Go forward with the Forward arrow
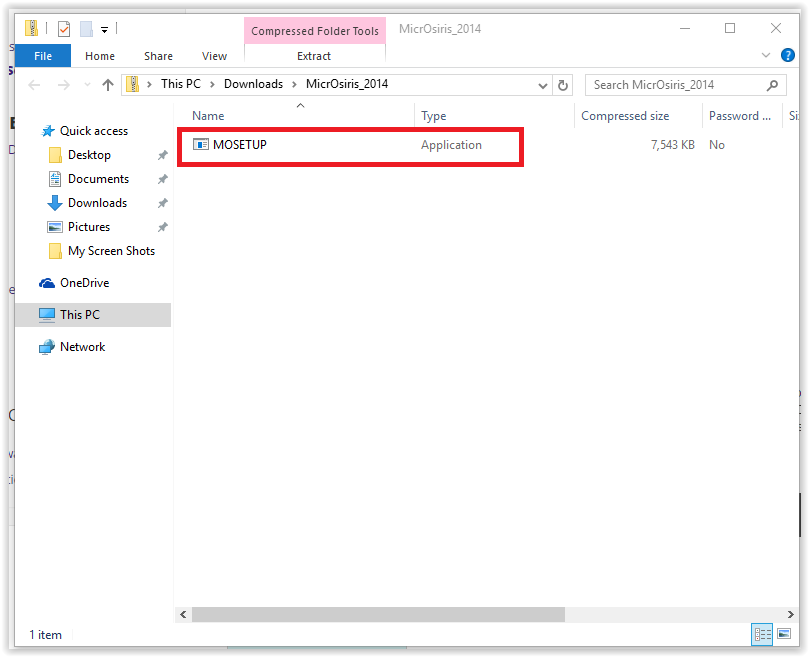The image size is (809, 657). click(63, 85)
